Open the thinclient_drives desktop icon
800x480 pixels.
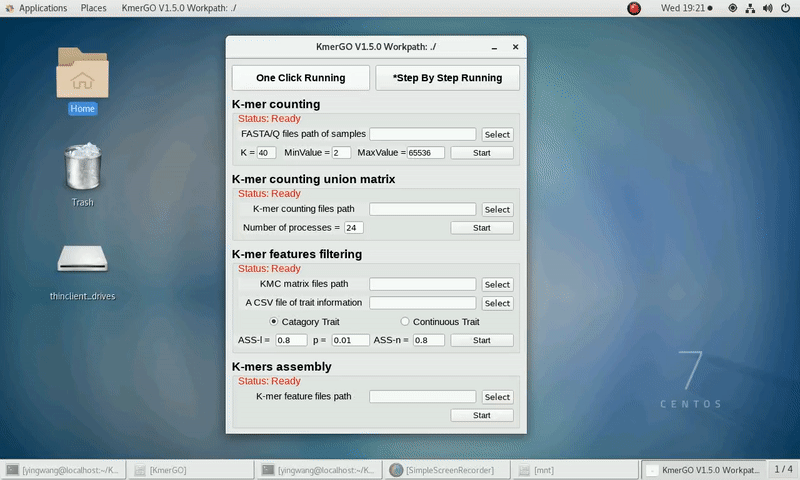point(82,272)
